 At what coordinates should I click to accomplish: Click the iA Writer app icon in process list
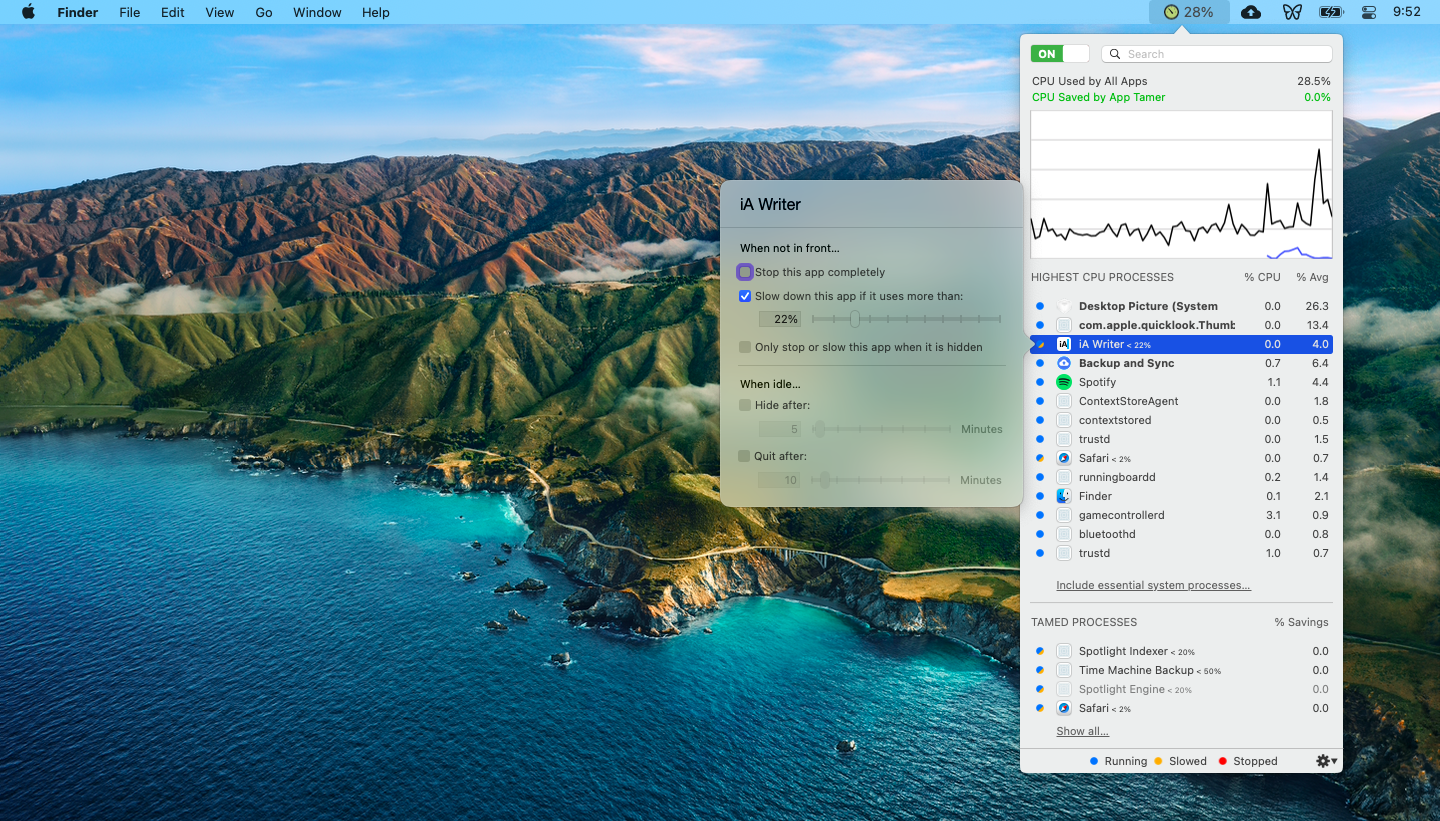pos(1064,344)
